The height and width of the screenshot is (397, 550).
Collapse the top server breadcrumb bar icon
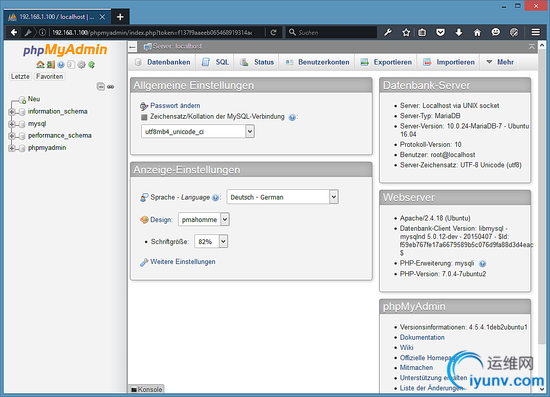(532, 47)
